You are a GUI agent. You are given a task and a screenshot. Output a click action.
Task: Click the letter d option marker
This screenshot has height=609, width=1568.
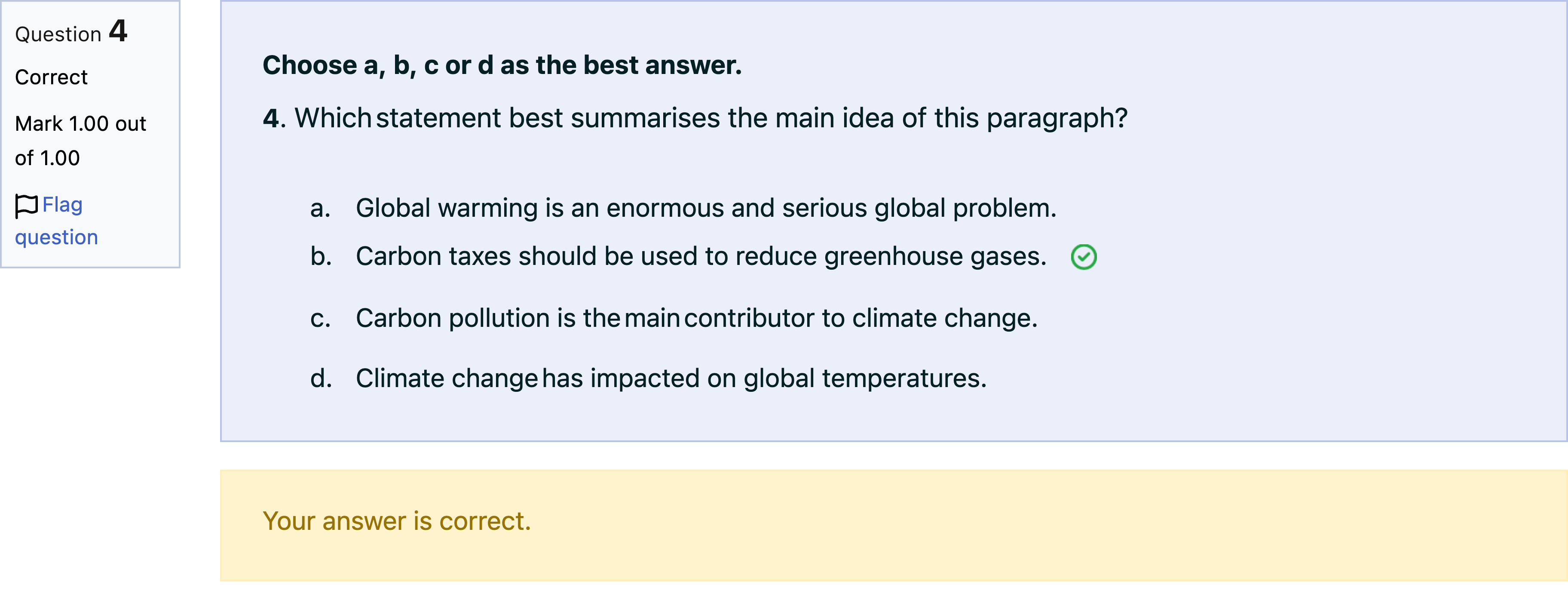(321, 379)
